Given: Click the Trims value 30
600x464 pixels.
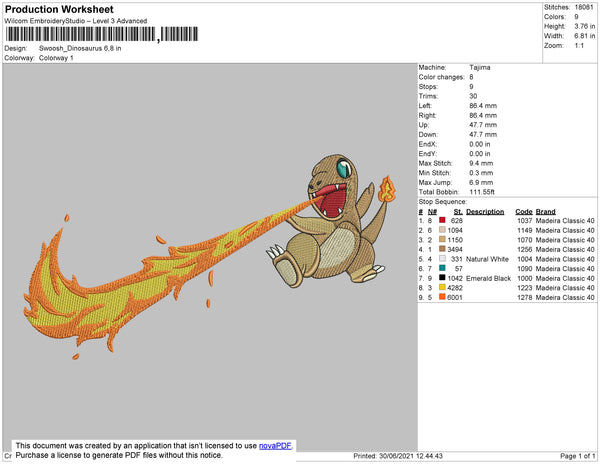Looking at the screenshot, I should (473, 96).
